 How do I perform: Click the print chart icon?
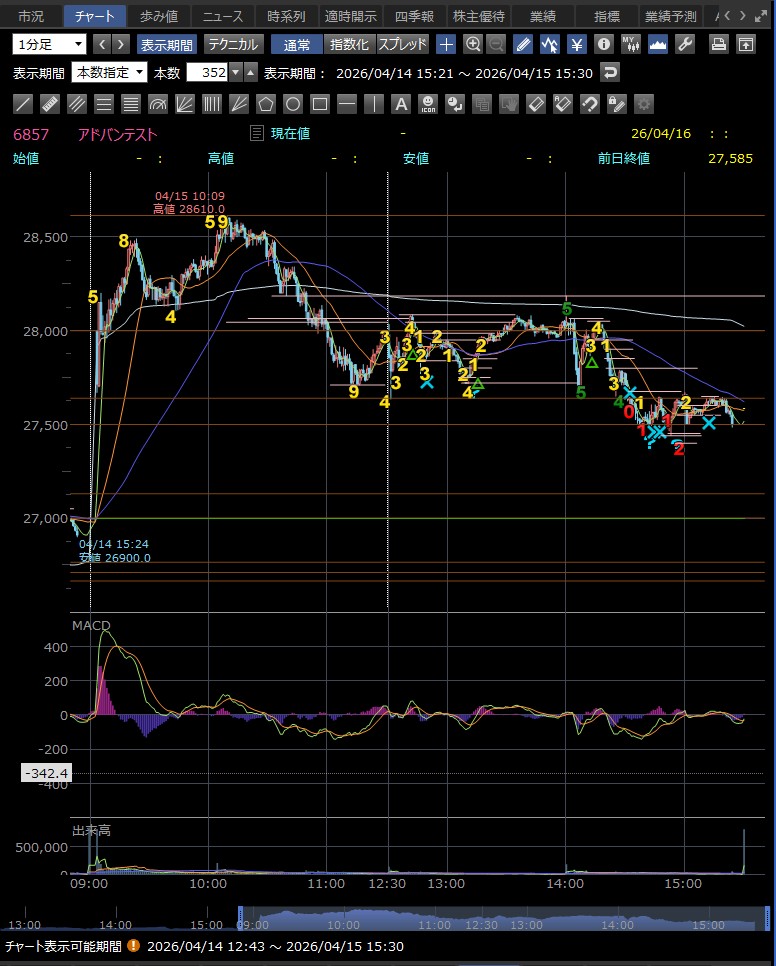(x=718, y=44)
